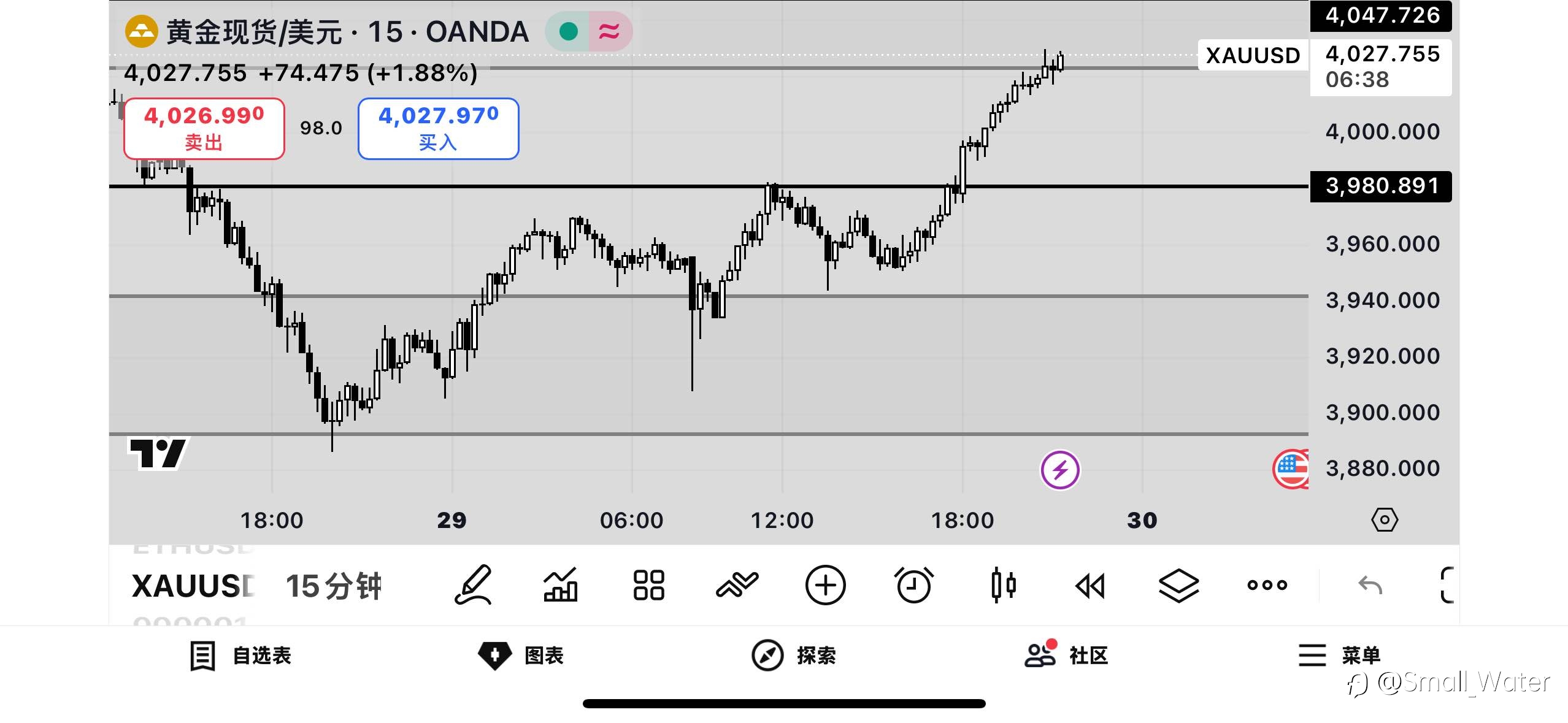
Task: Open the alarm clock alert icon
Action: (913, 584)
